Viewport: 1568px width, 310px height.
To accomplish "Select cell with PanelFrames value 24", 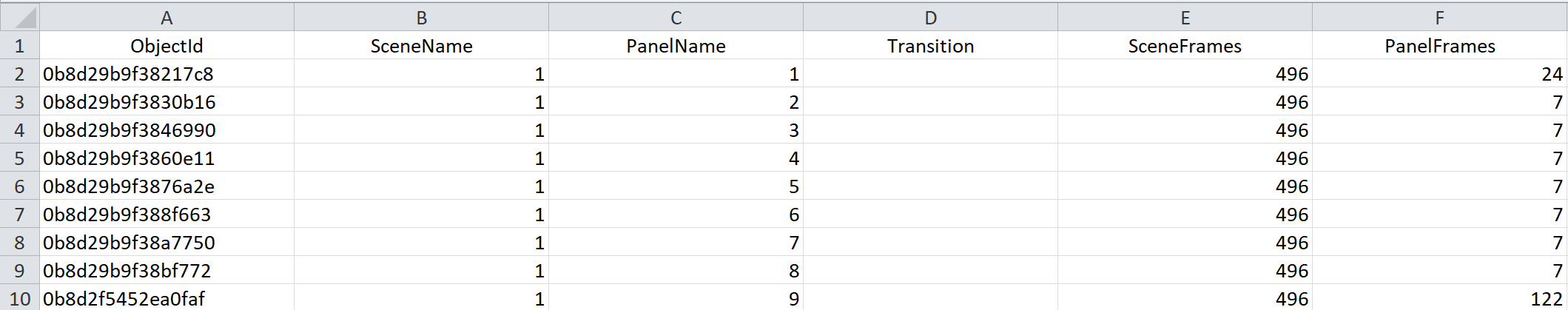I will point(1439,74).
